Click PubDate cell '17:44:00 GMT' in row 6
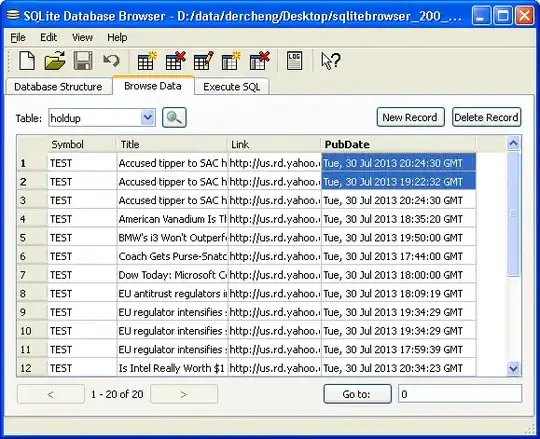 tap(398, 256)
